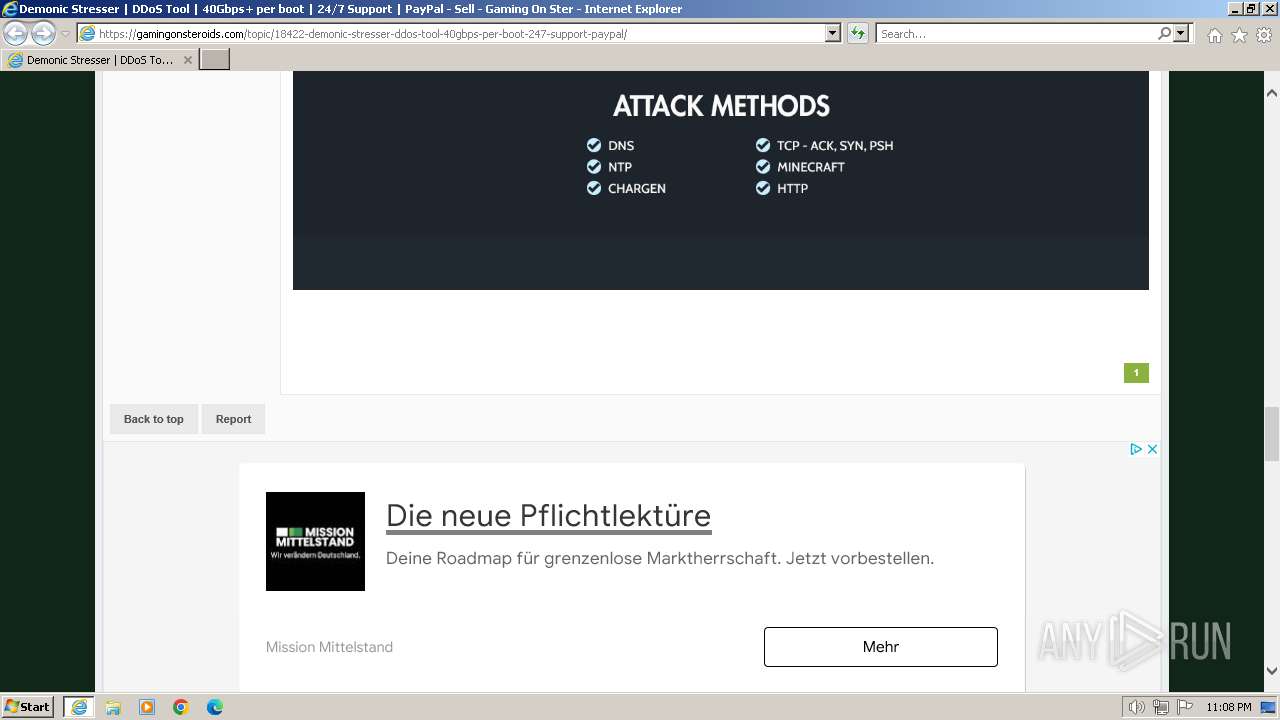Click the page scrollbar down arrow
This screenshot has height=720, width=1280.
(1272, 671)
